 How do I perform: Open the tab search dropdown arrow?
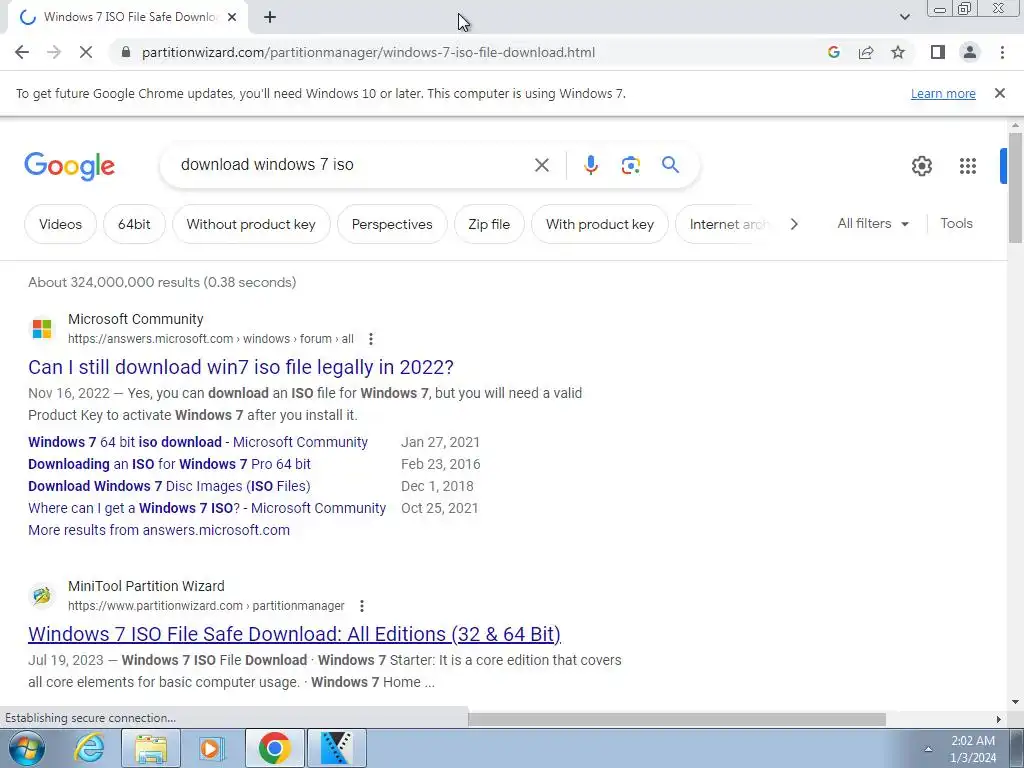coord(904,17)
